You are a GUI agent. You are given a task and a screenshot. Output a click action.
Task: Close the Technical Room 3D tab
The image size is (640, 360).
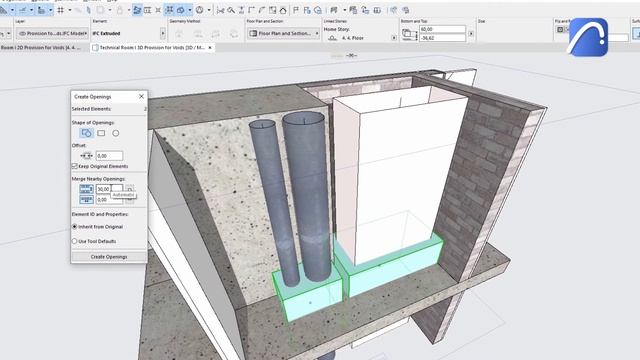coord(210,48)
